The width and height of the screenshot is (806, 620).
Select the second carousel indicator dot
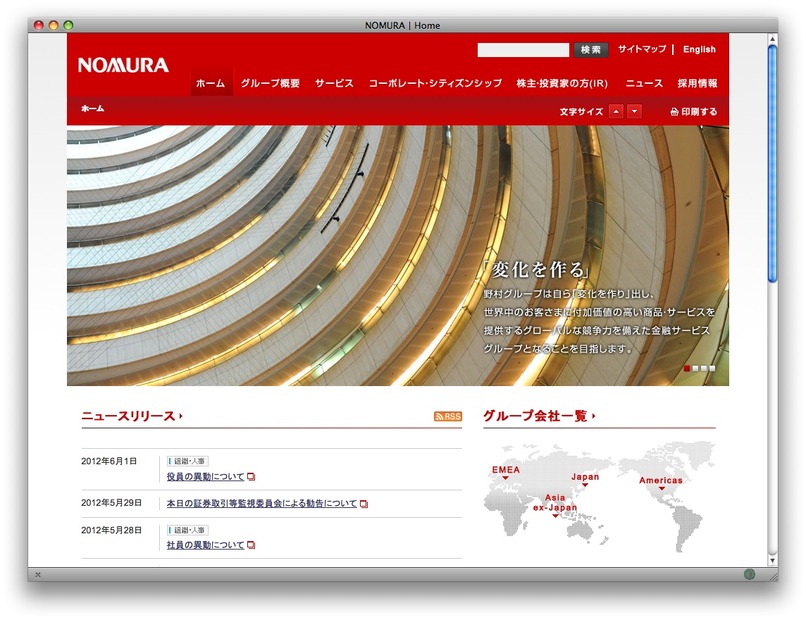pos(695,368)
